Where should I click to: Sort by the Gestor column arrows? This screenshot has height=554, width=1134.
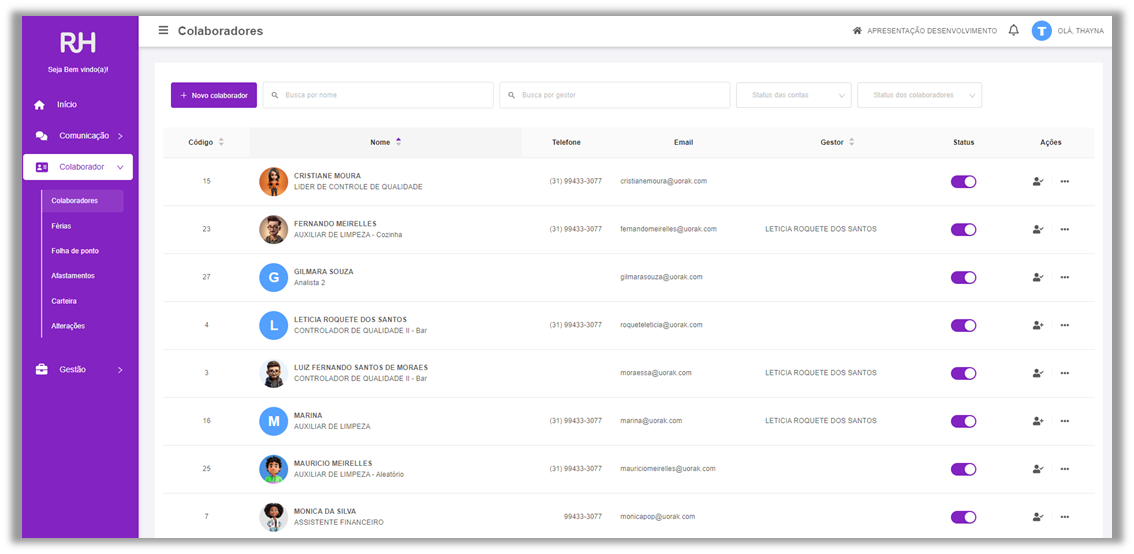click(851, 142)
